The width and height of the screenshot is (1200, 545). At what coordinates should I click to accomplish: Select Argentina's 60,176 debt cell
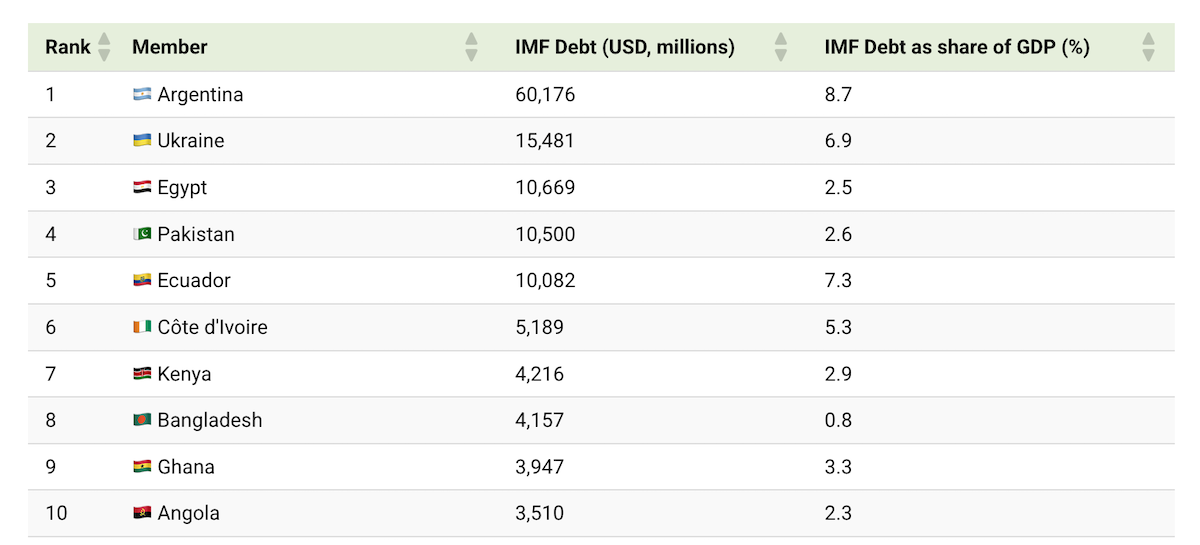point(545,95)
